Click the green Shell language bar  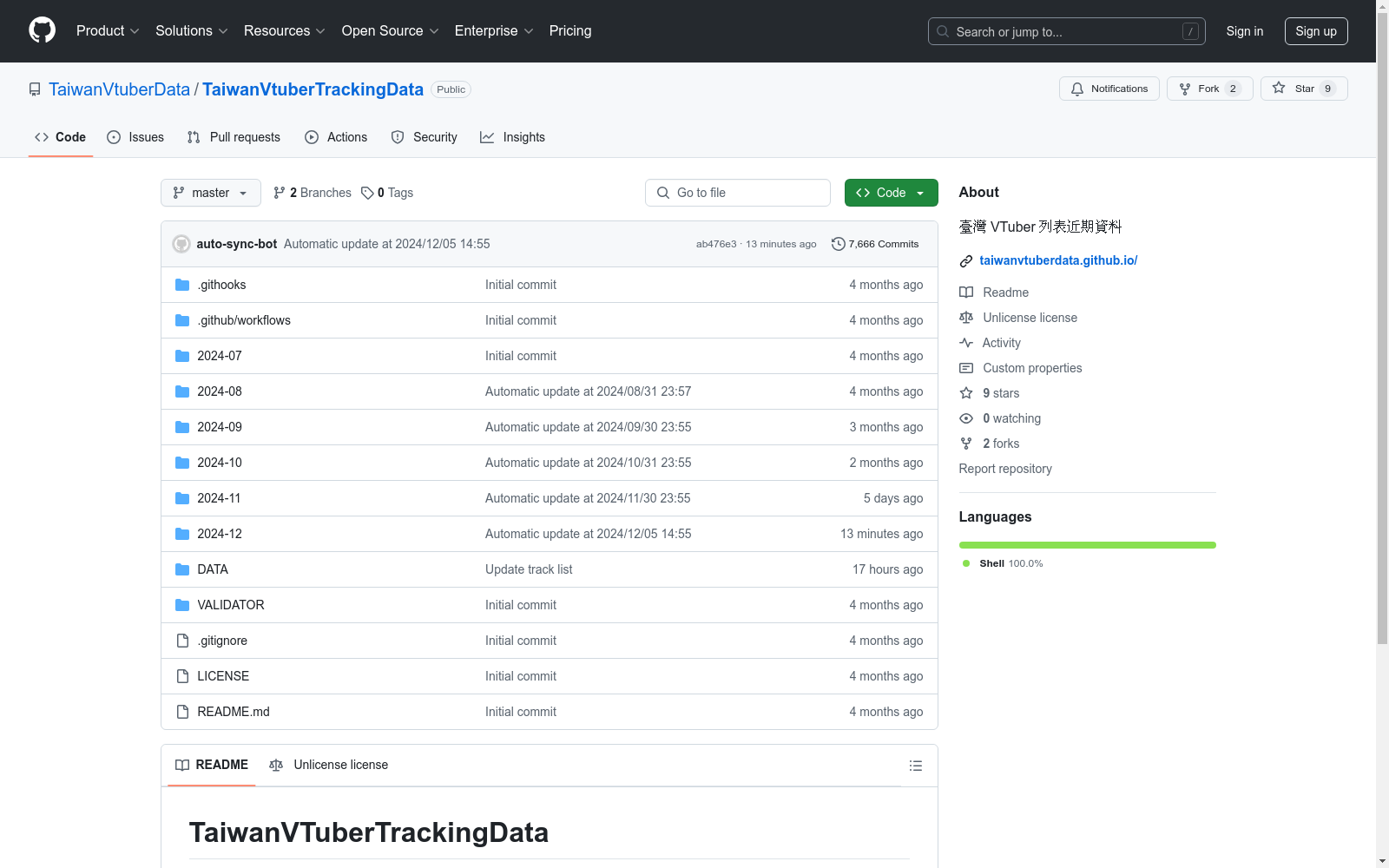tap(1088, 545)
